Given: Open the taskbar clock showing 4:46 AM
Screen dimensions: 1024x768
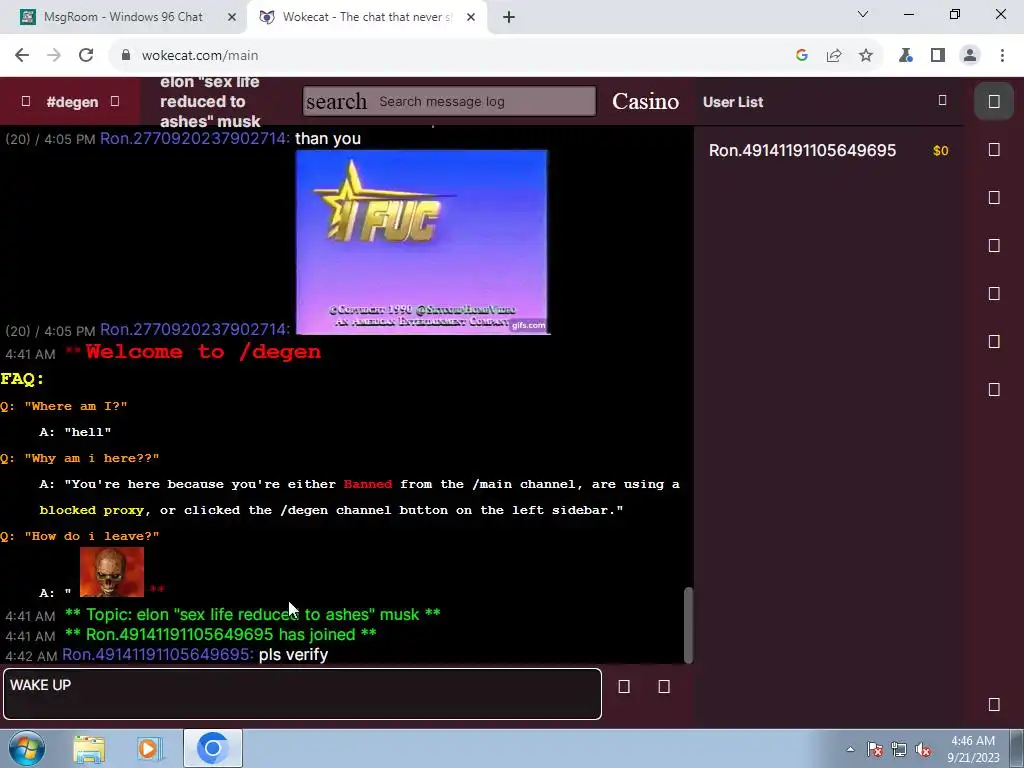Looking at the screenshot, I should pos(973,749).
